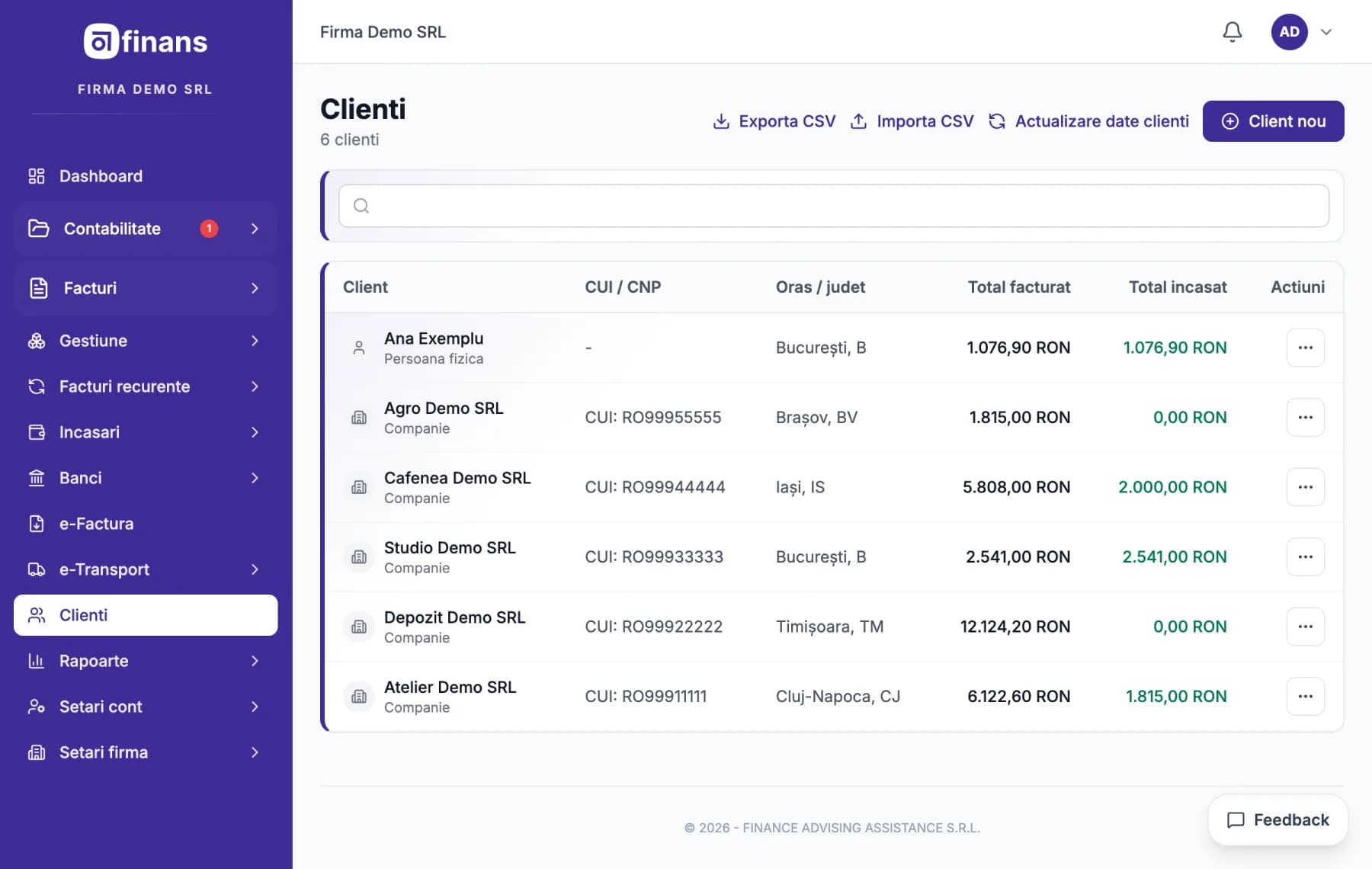Image resolution: width=1372 pixels, height=869 pixels.
Task: Sort by Total facturat column header
Action: (x=1018, y=287)
